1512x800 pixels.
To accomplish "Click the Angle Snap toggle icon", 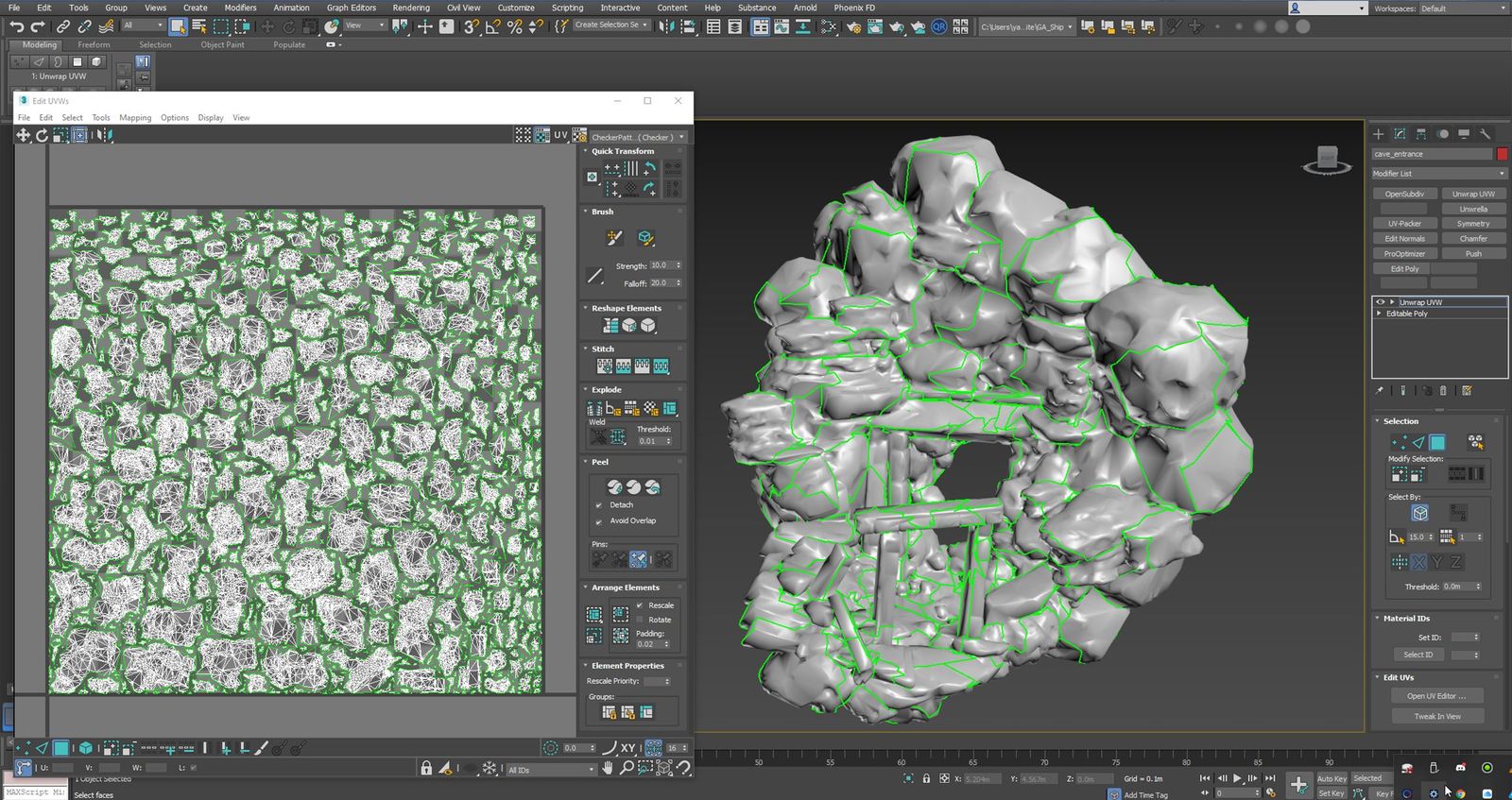I will pos(492,26).
